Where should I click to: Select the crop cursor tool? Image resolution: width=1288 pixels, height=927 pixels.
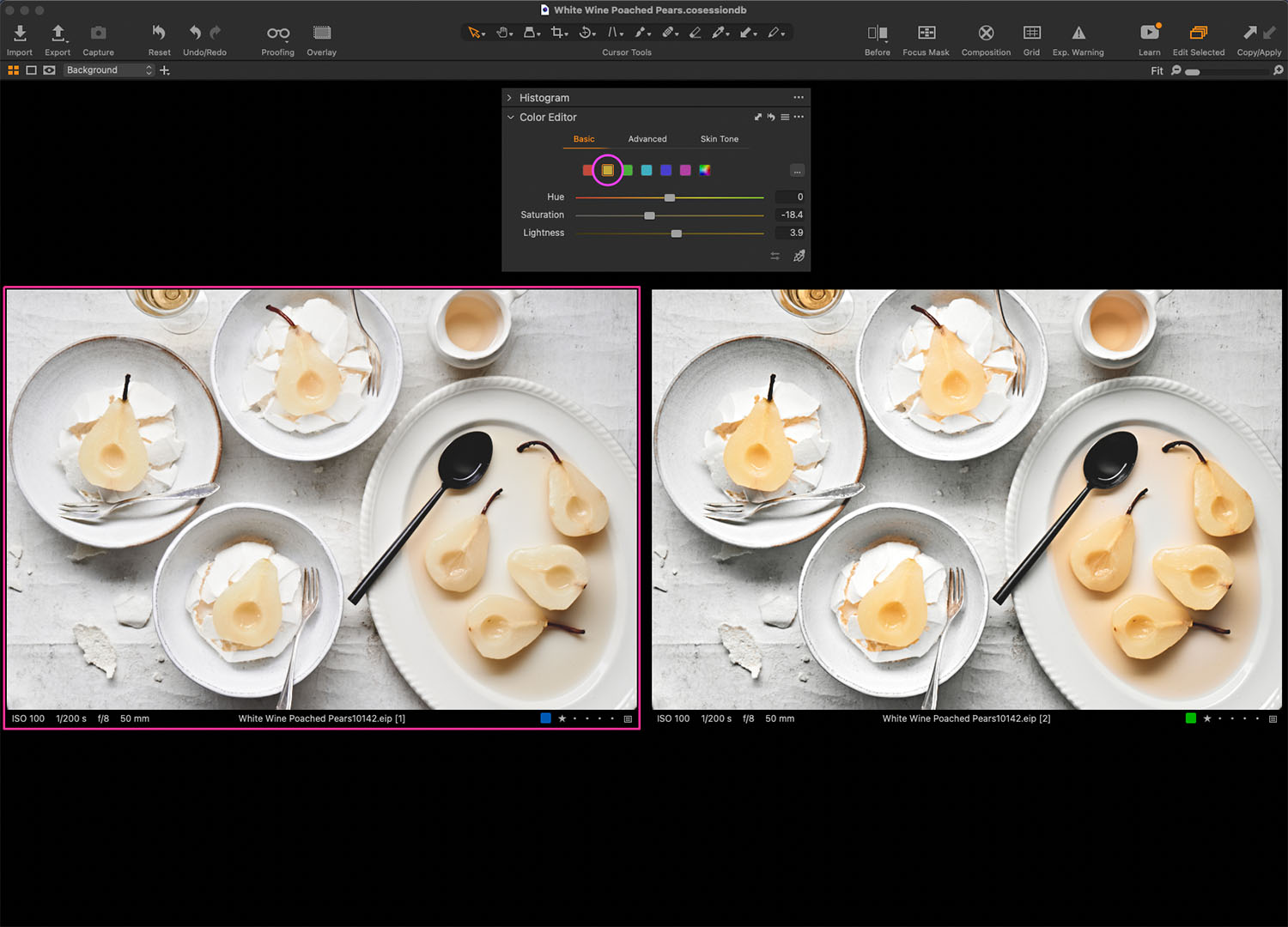pyautogui.click(x=558, y=33)
